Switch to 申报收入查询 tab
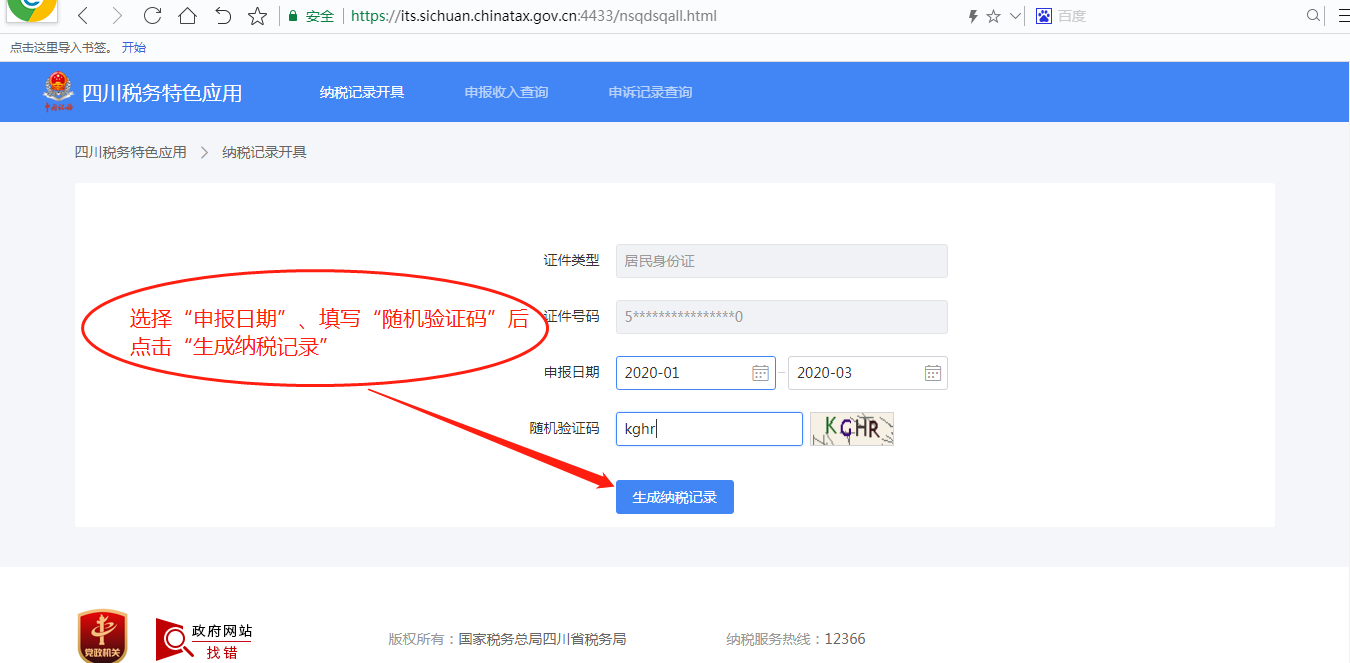This screenshot has width=1350, height=663. pos(506,92)
